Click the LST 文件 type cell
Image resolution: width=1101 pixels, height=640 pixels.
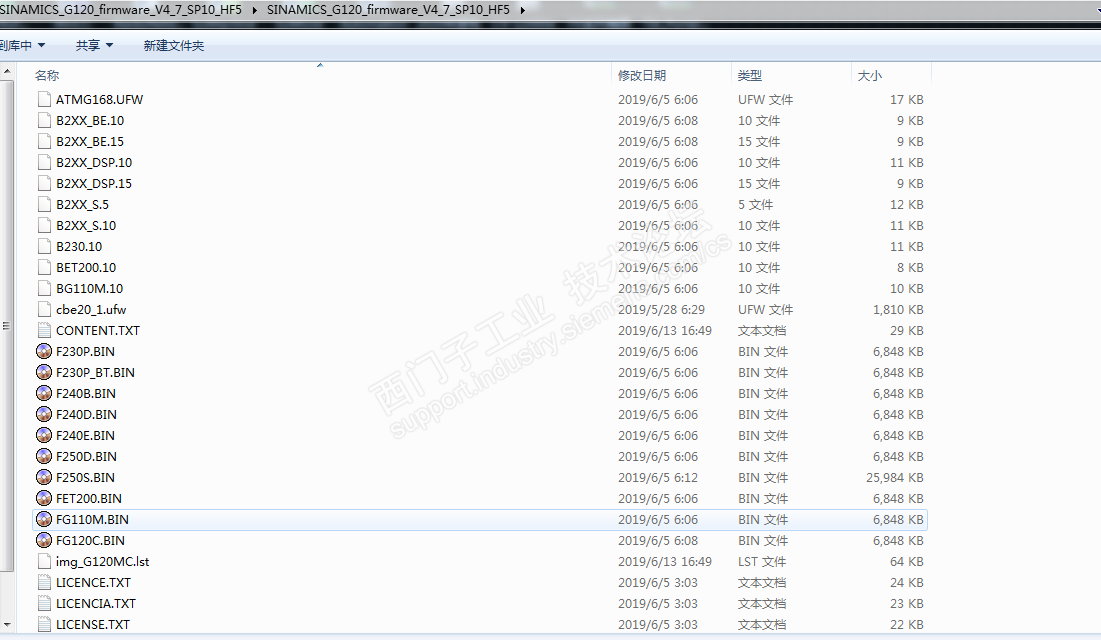point(762,561)
